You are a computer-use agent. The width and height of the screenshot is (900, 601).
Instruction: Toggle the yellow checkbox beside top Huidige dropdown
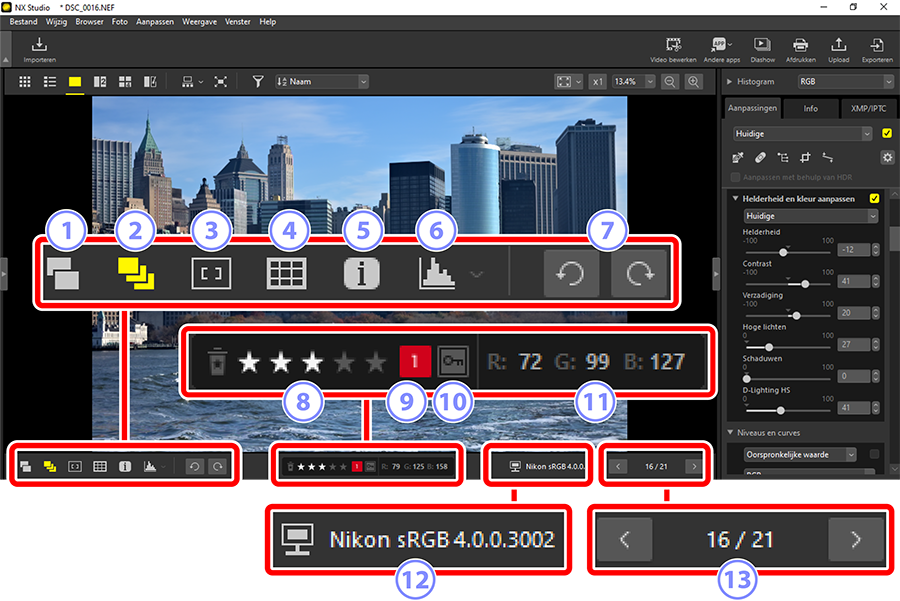[887, 133]
